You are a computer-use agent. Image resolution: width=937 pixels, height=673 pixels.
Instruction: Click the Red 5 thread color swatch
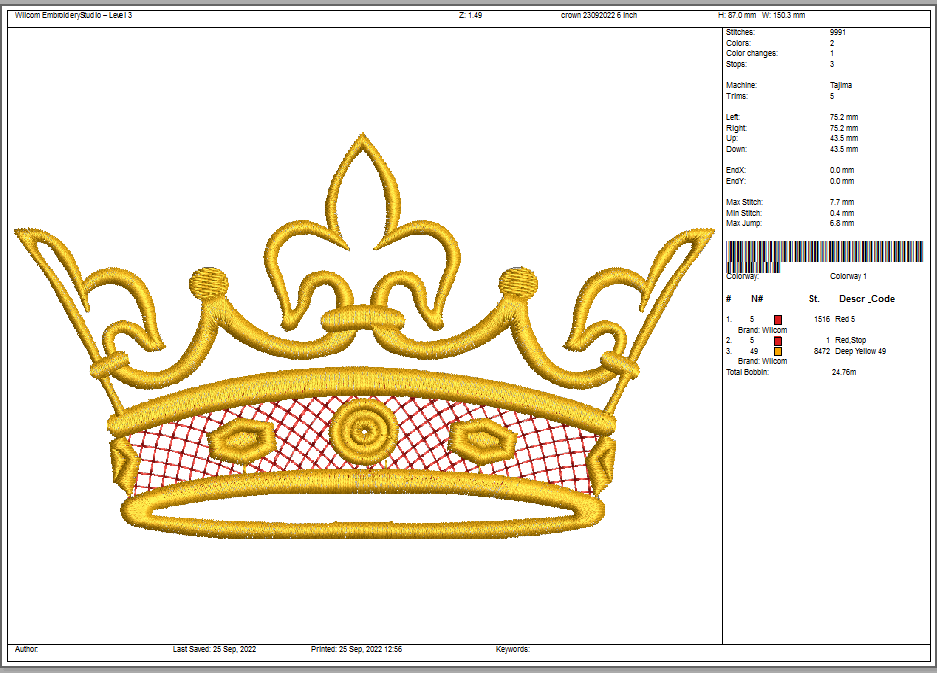(x=778, y=319)
